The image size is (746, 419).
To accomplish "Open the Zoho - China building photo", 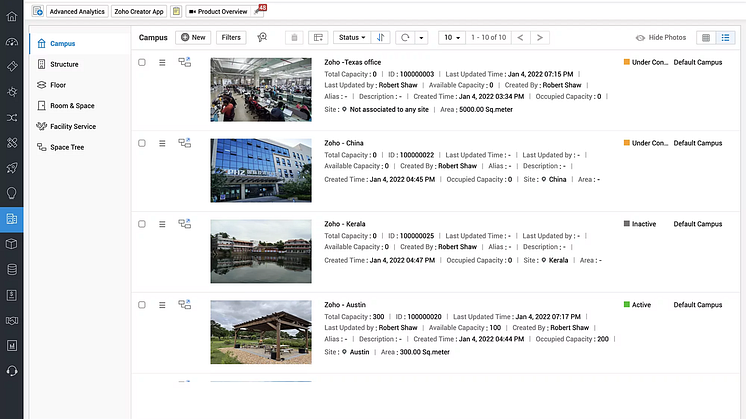I will click(x=261, y=170).
